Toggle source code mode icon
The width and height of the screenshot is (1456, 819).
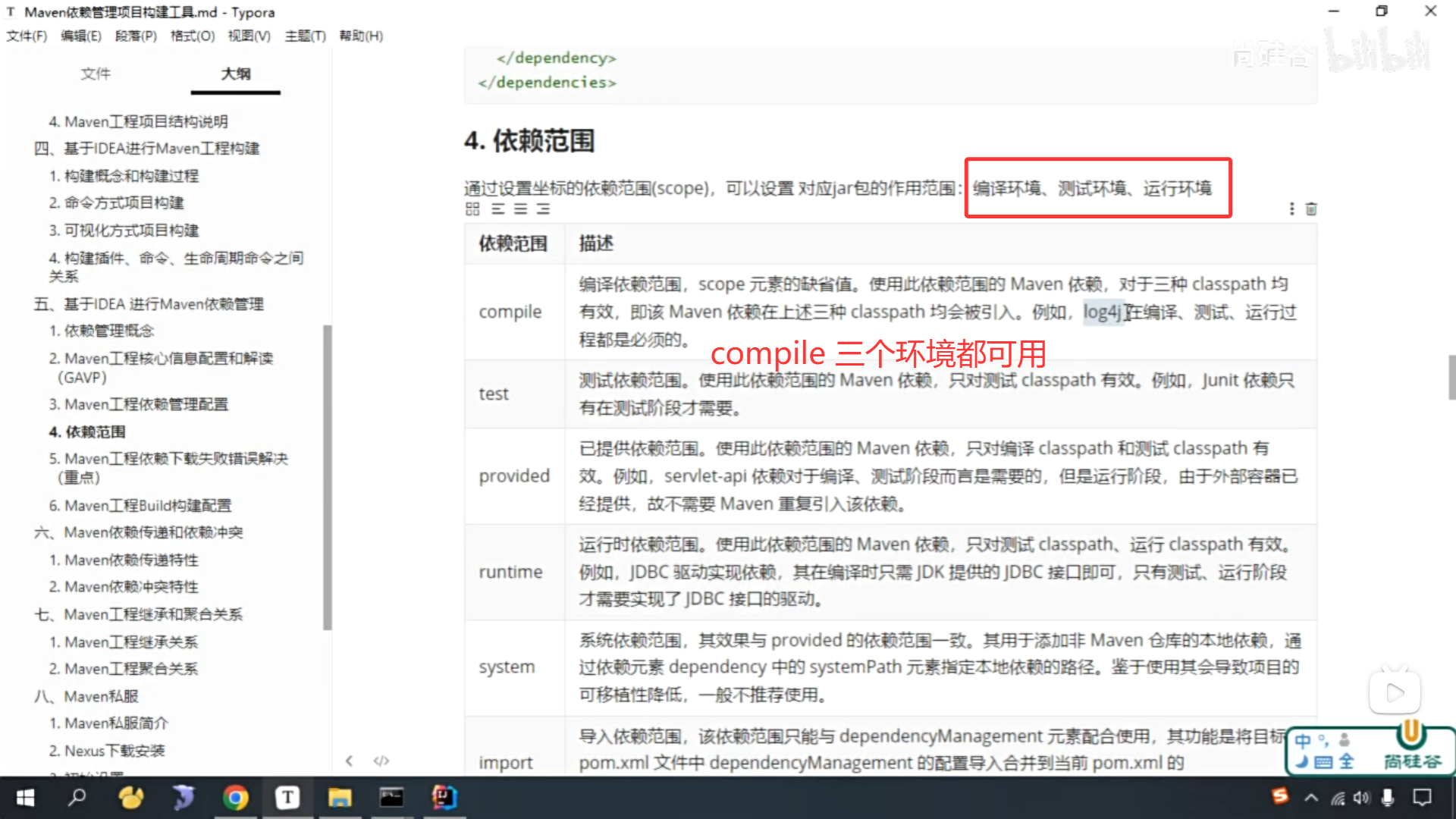click(x=381, y=761)
